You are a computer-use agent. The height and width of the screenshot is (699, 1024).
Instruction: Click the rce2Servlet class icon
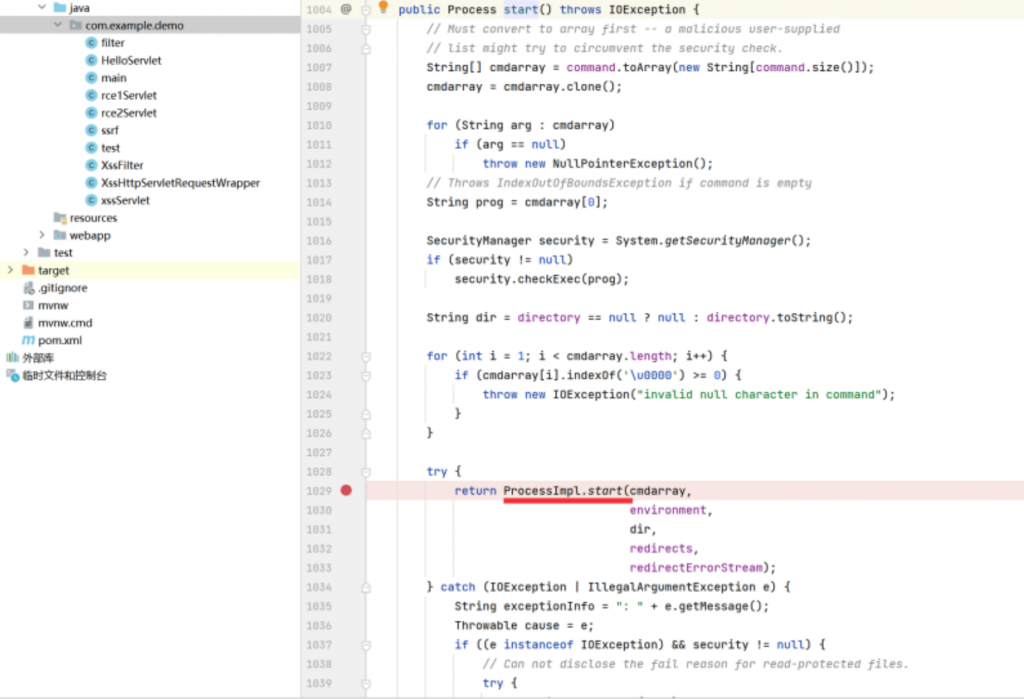coord(91,113)
